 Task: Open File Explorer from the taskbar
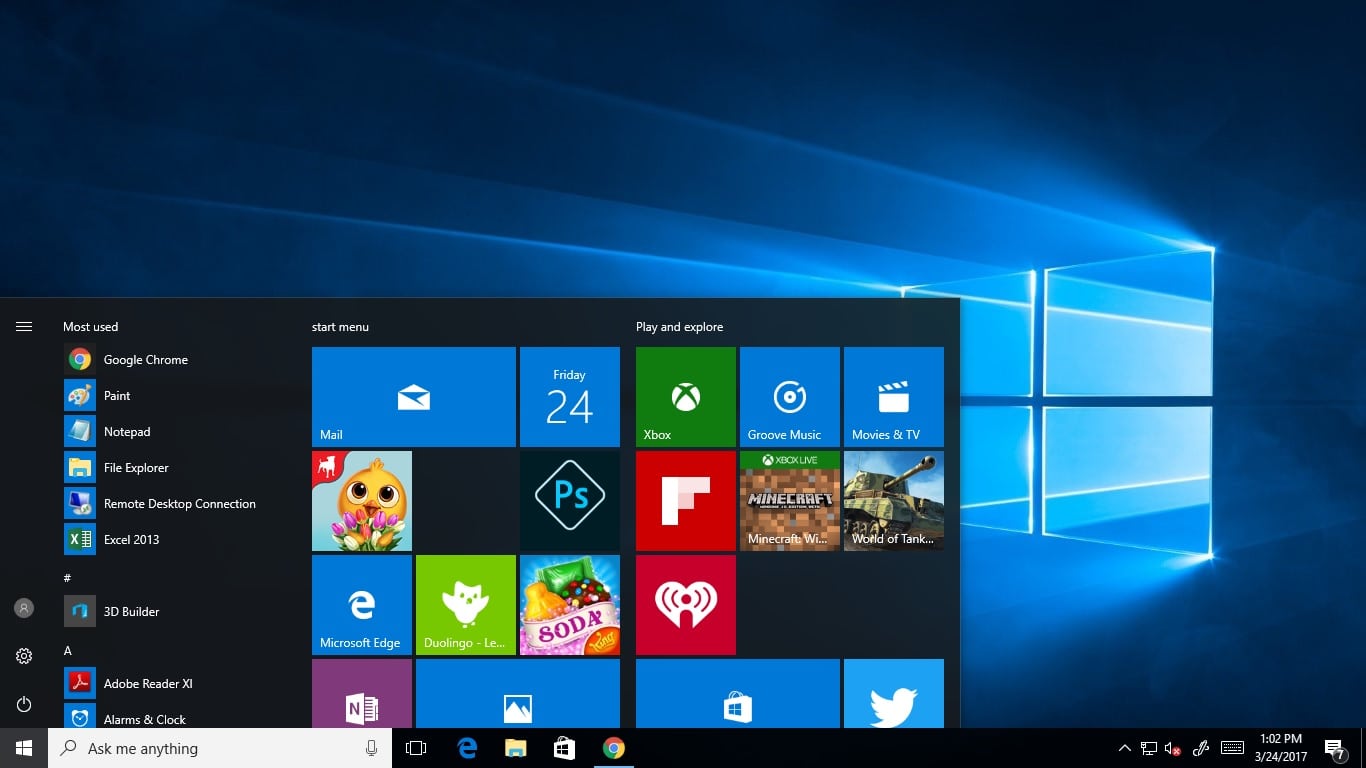pyautogui.click(x=515, y=748)
